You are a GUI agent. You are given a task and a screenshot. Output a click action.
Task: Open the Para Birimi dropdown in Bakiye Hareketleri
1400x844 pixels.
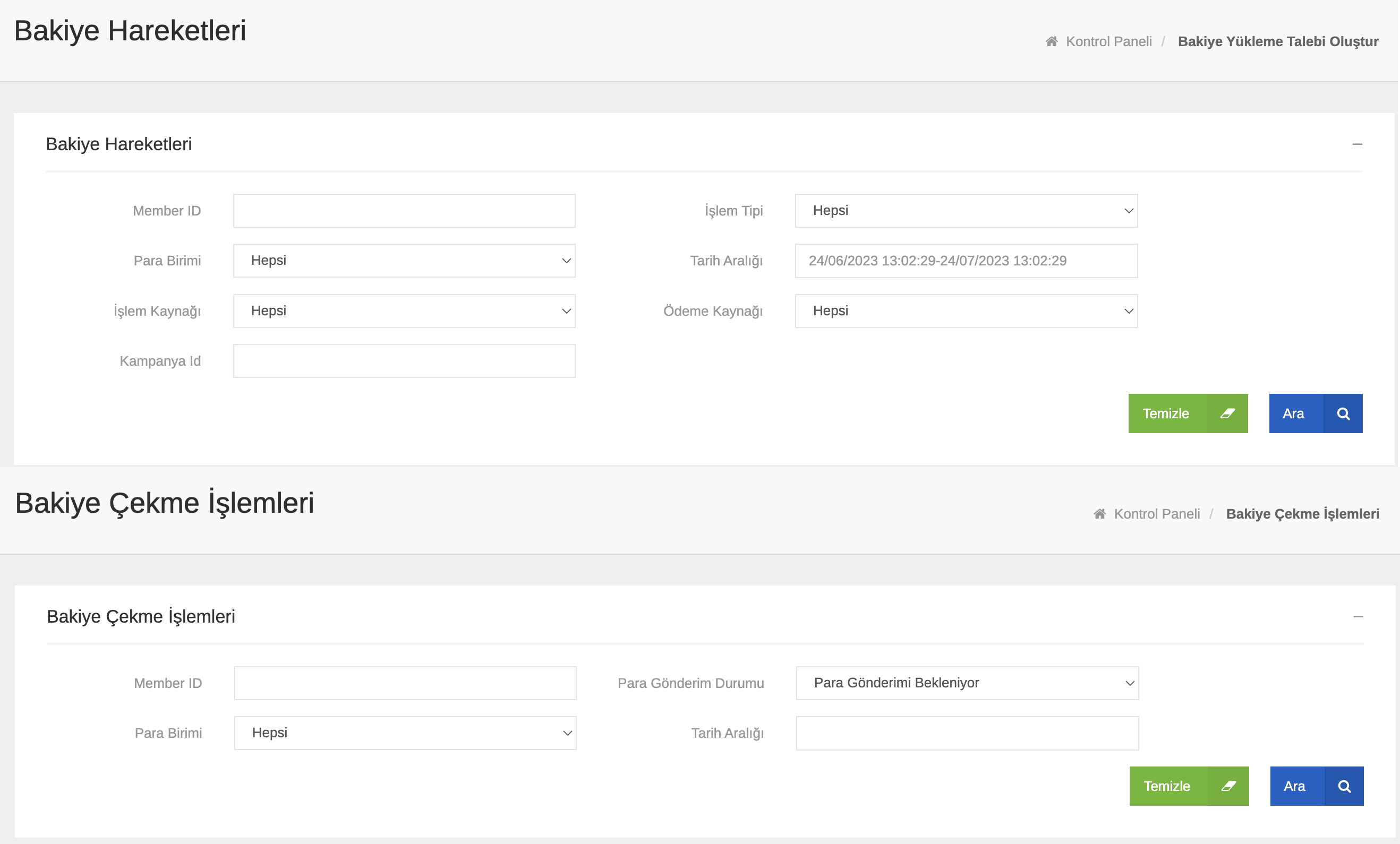coord(404,261)
